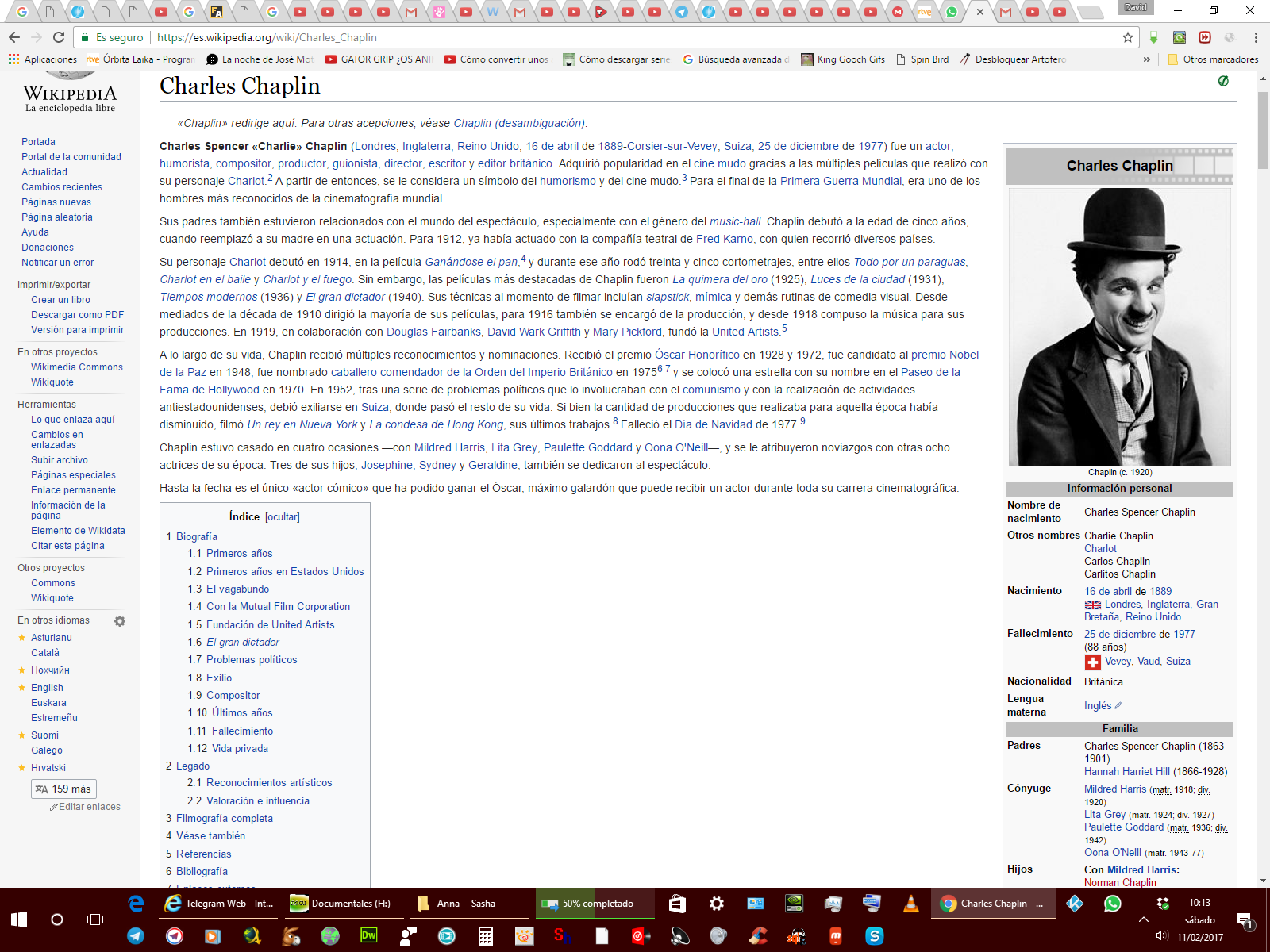
Task: Click the green download arrow extension icon
Action: click(x=1154, y=37)
